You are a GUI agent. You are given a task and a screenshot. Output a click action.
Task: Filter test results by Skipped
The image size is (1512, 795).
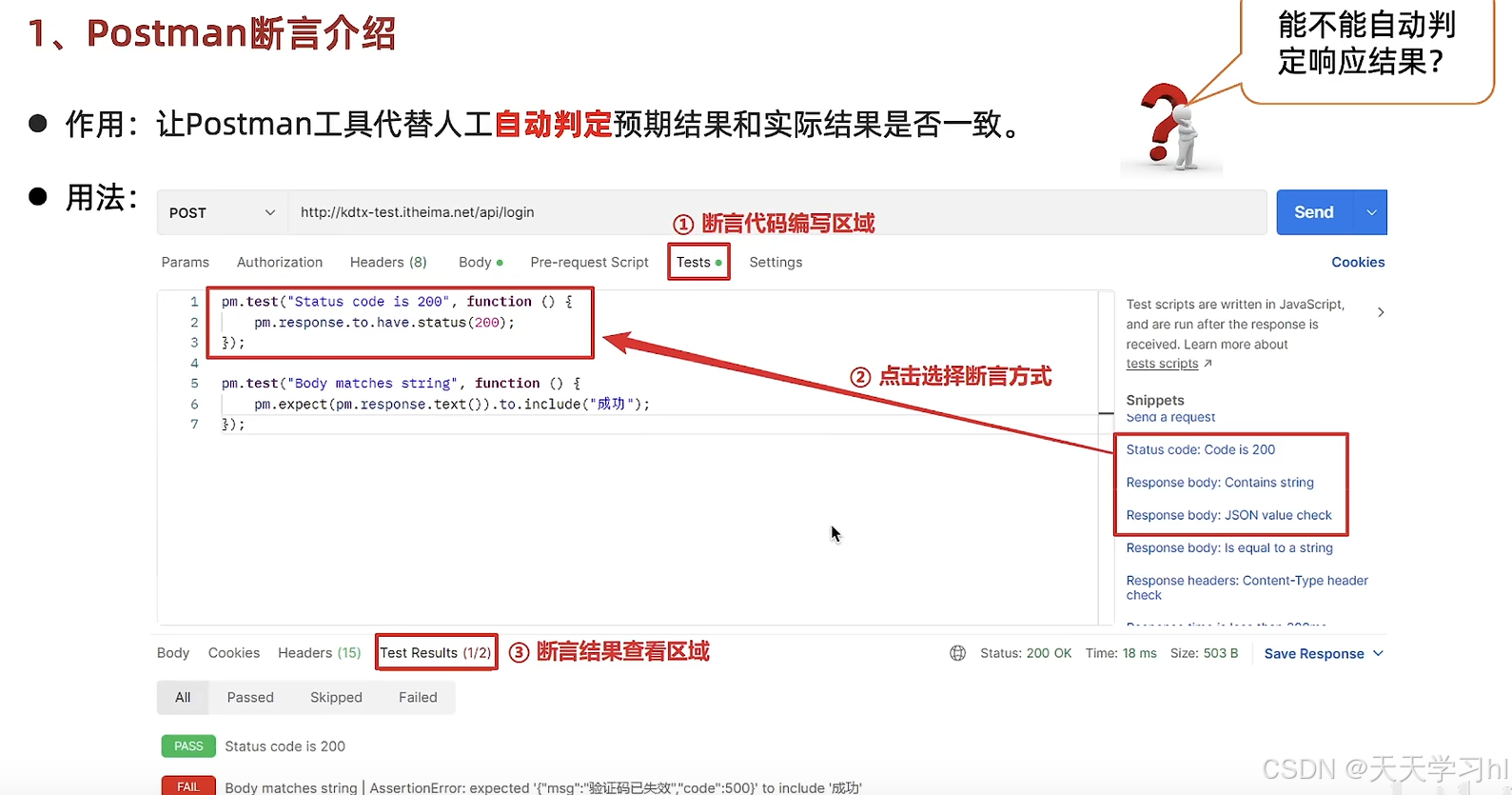pyautogui.click(x=336, y=697)
